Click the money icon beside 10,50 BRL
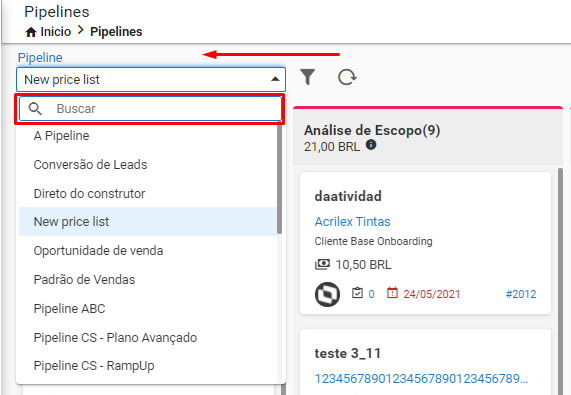This screenshot has width=571, height=395. coord(322,264)
